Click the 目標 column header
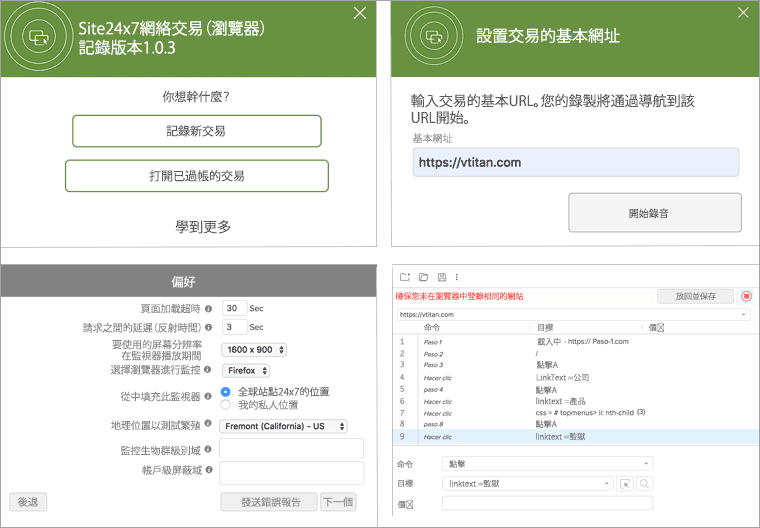 [545, 327]
